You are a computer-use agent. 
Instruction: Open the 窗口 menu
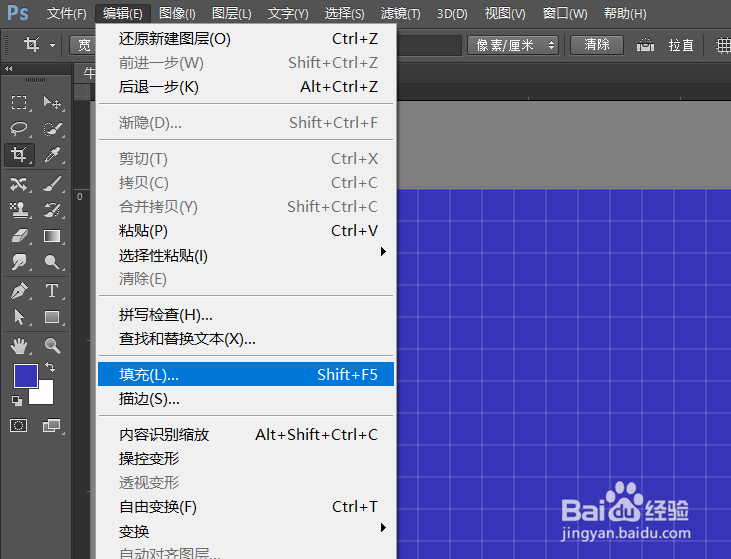tap(565, 14)
